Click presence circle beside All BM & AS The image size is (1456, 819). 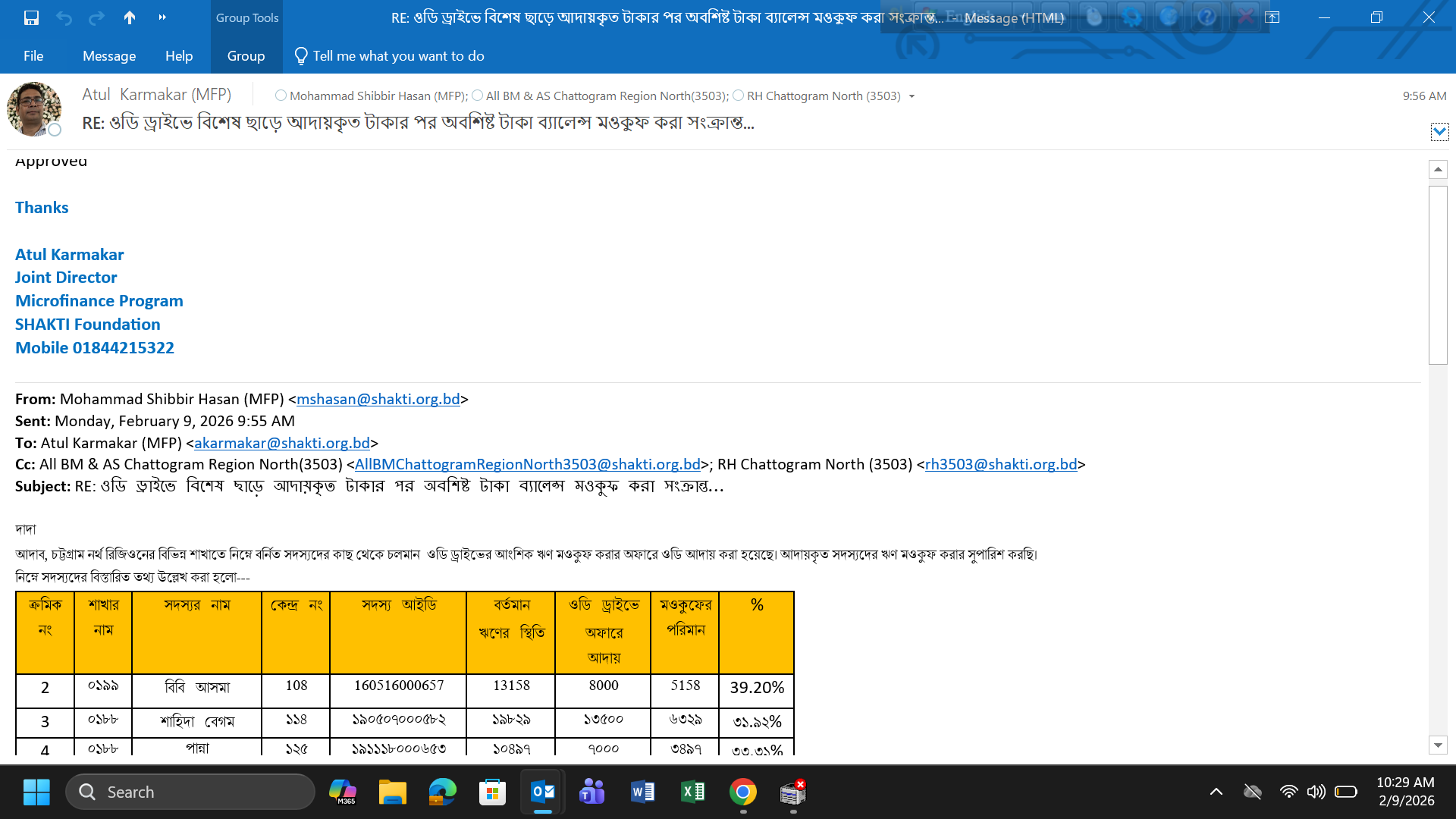pos(477,96)
